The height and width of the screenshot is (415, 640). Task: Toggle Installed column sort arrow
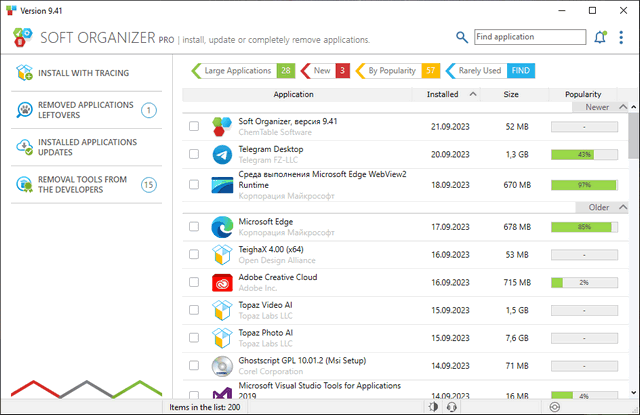[x=473, y=94]
